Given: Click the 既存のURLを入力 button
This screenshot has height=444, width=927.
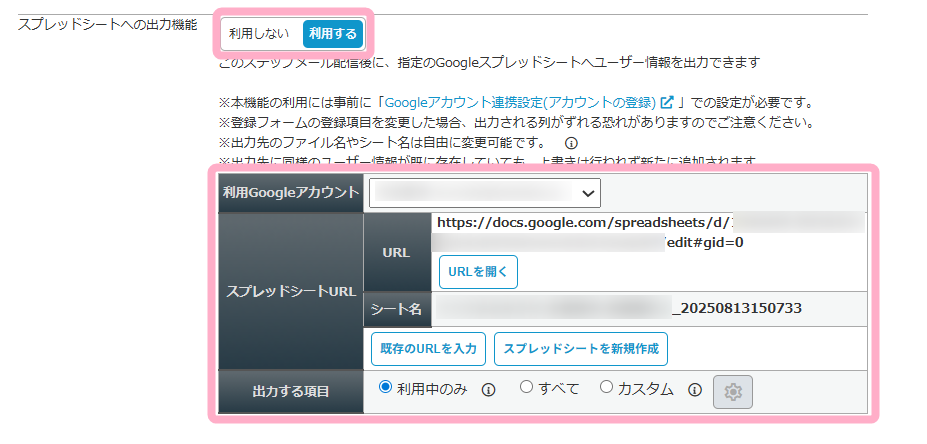Looking at the screenshot, I should (x=429, y=349).
